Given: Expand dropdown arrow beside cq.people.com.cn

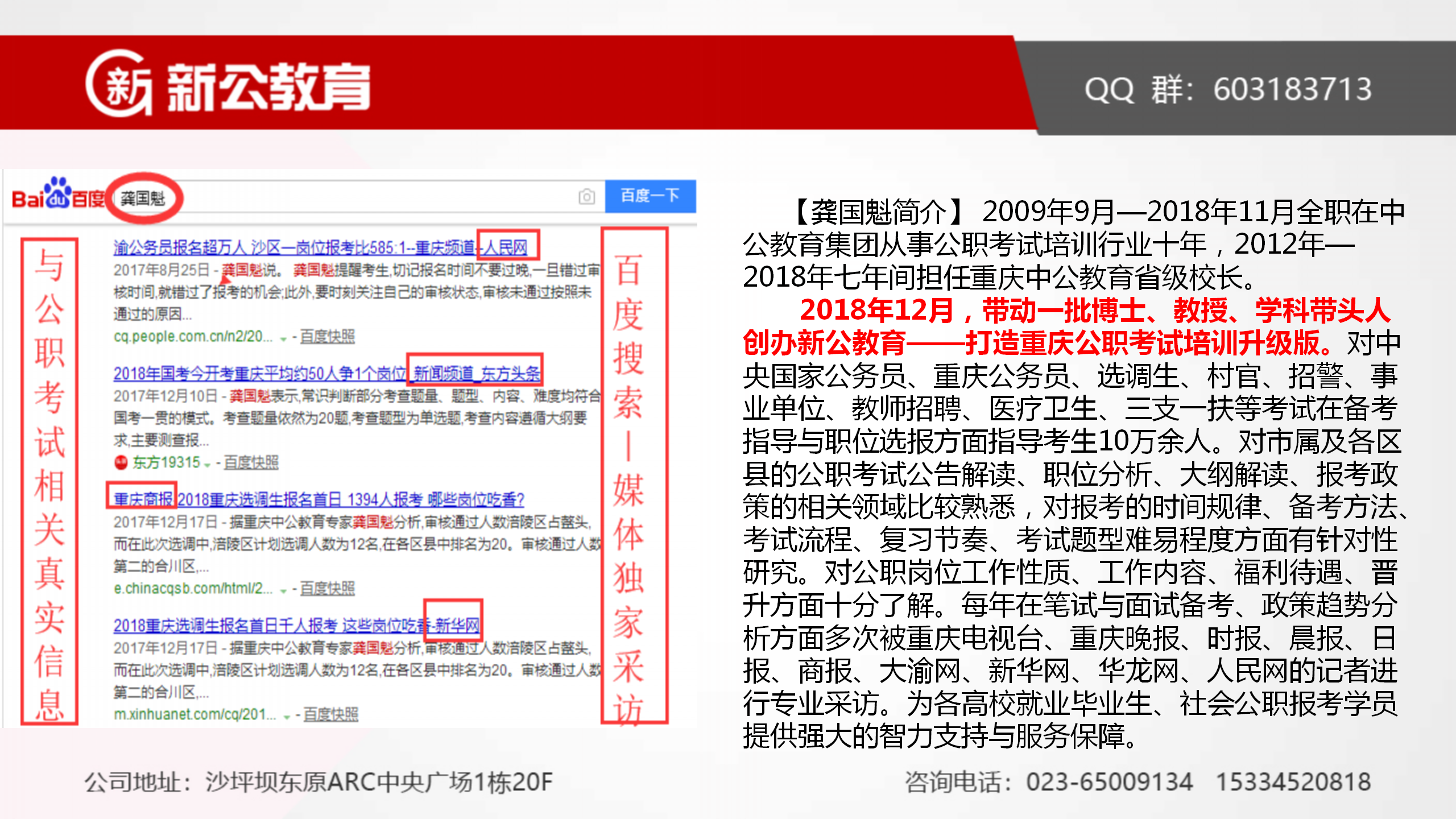Looking at the screenshot, I should [283, 339].
